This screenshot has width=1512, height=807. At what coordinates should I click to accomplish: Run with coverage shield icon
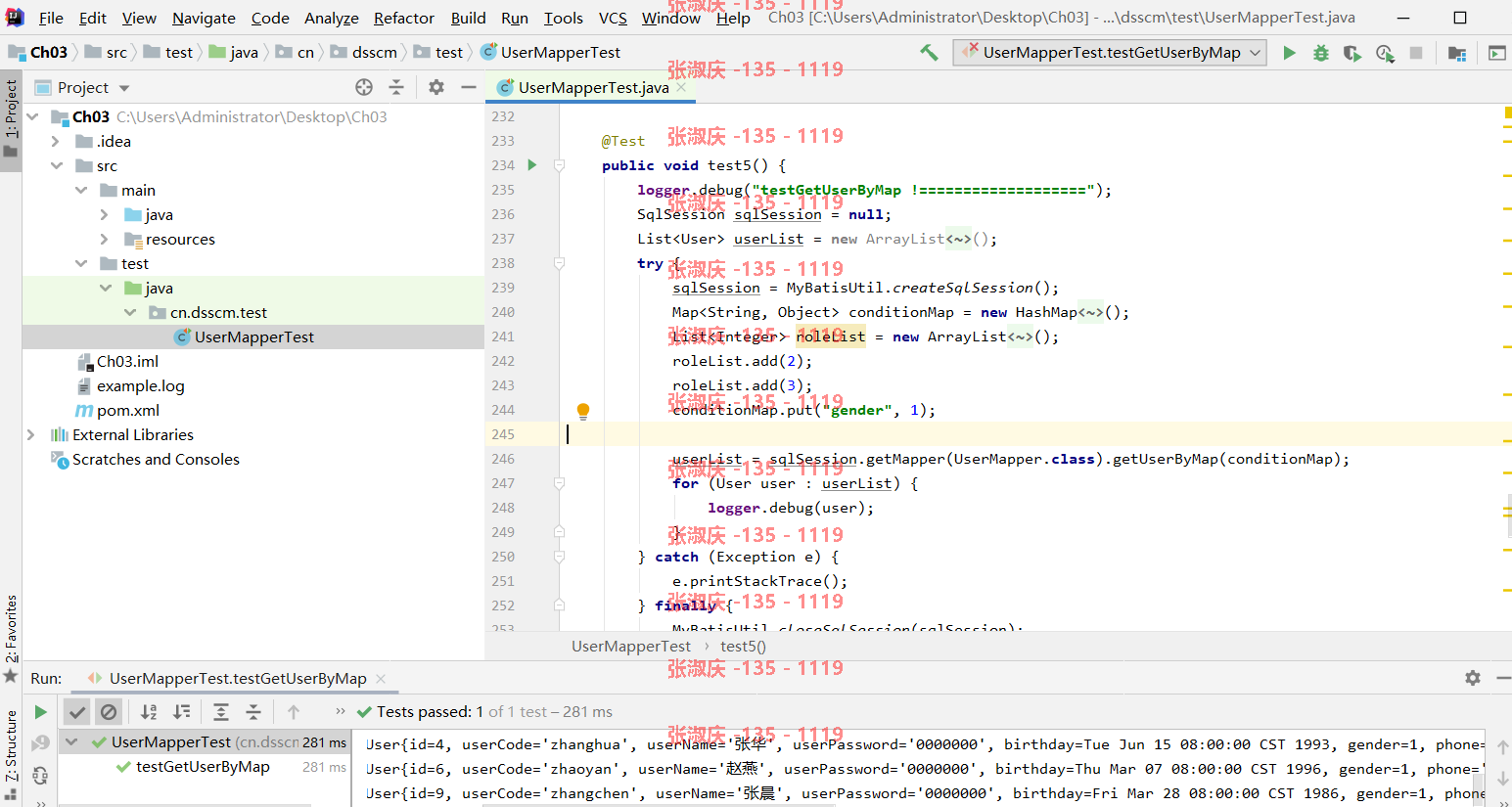tap(1352, 53)
